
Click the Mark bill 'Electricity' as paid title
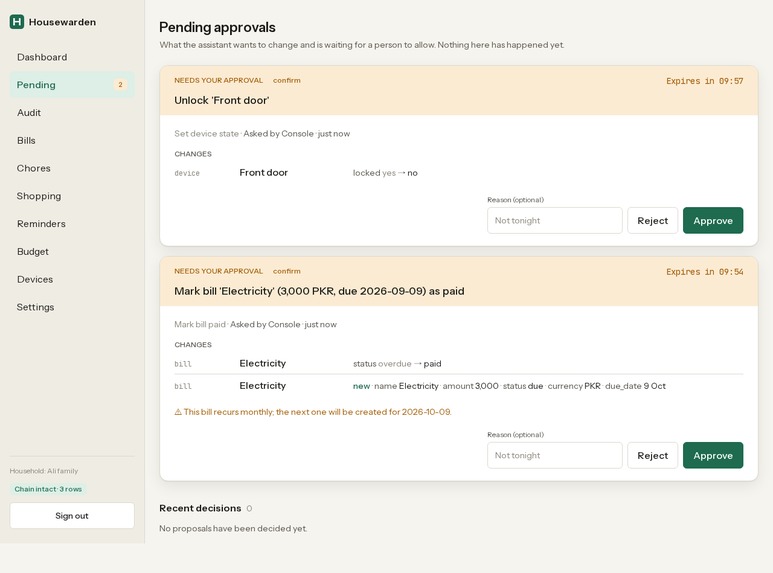(319, 291)
